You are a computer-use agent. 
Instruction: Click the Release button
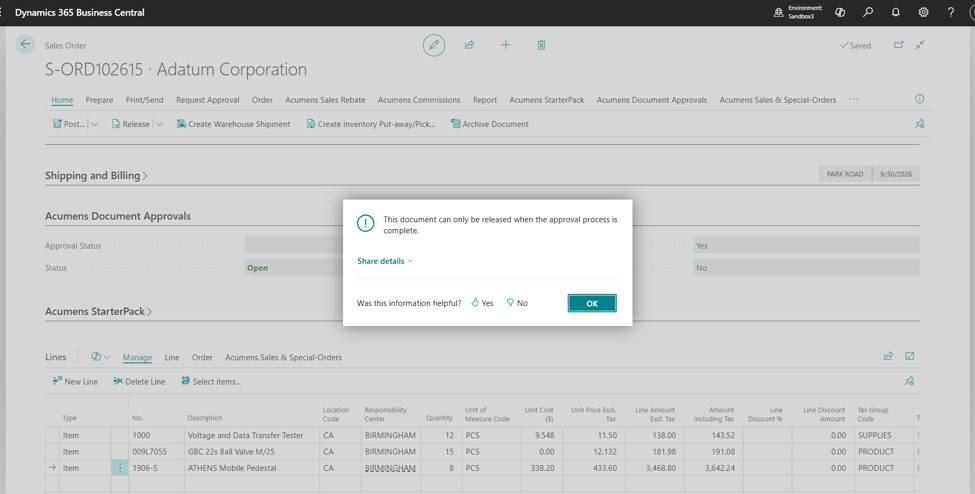click(x=131, y=124)
